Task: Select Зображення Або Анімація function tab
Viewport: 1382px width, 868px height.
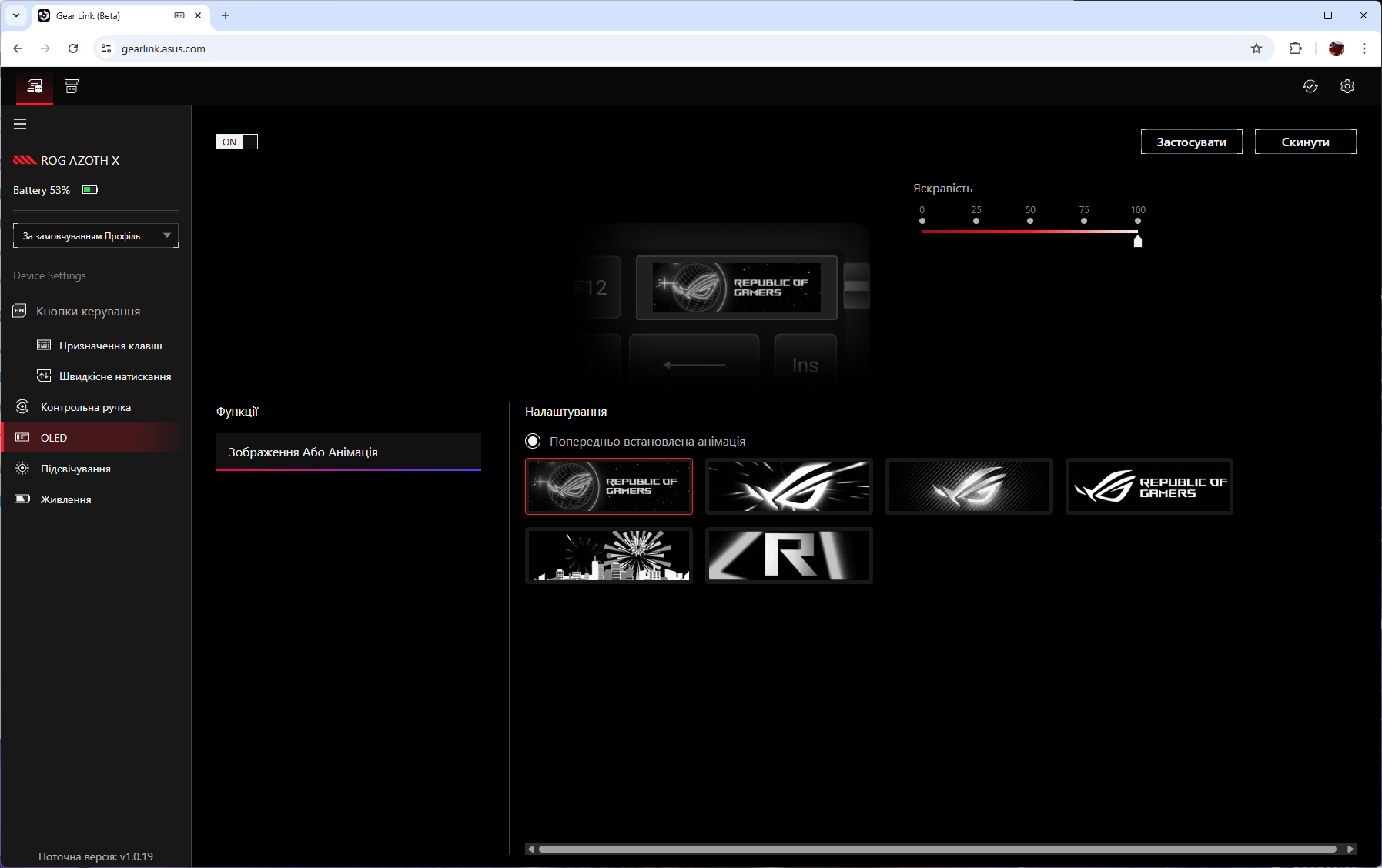Action: tap(349, 452)
